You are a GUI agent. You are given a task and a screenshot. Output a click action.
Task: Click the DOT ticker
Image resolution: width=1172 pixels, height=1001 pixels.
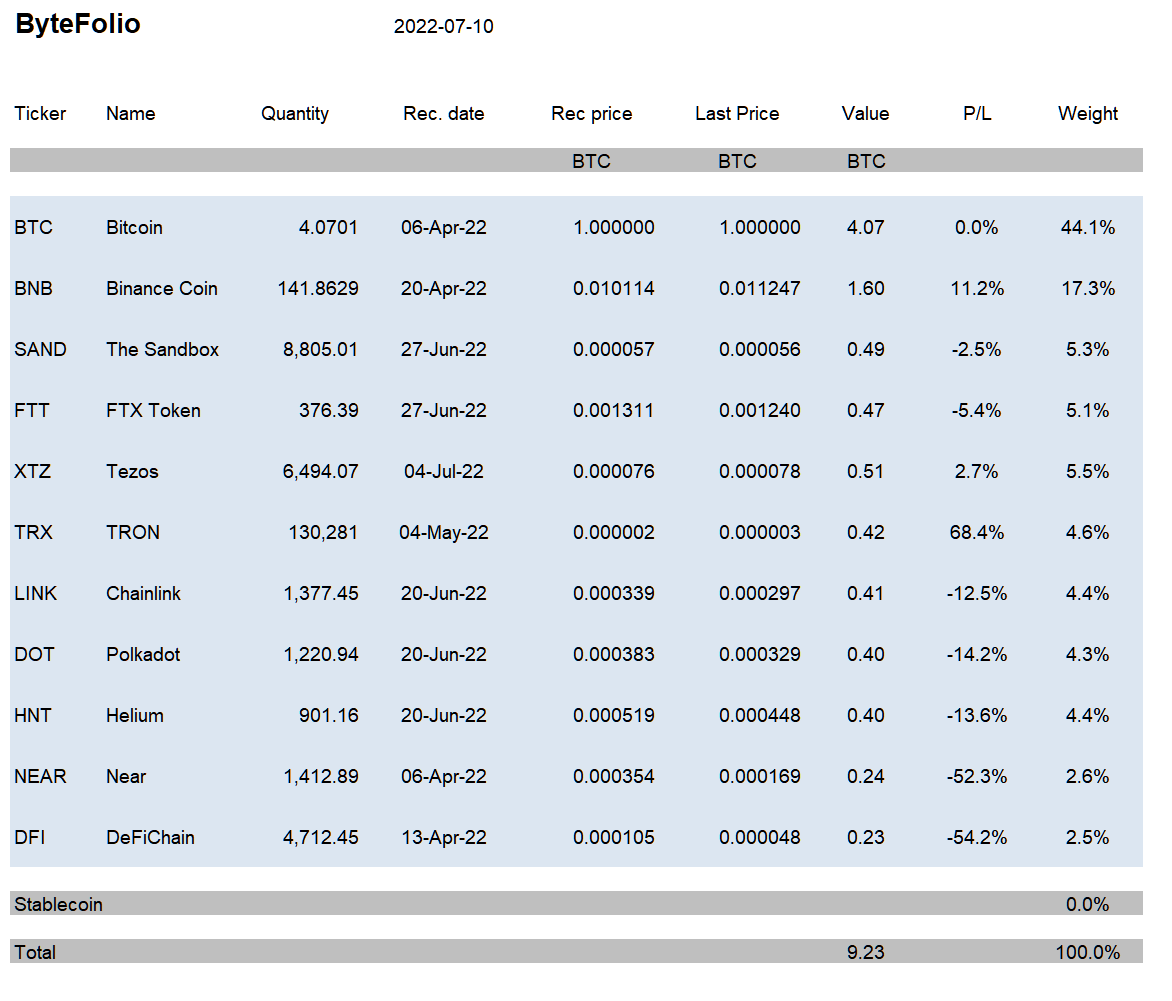click(34, 654)
